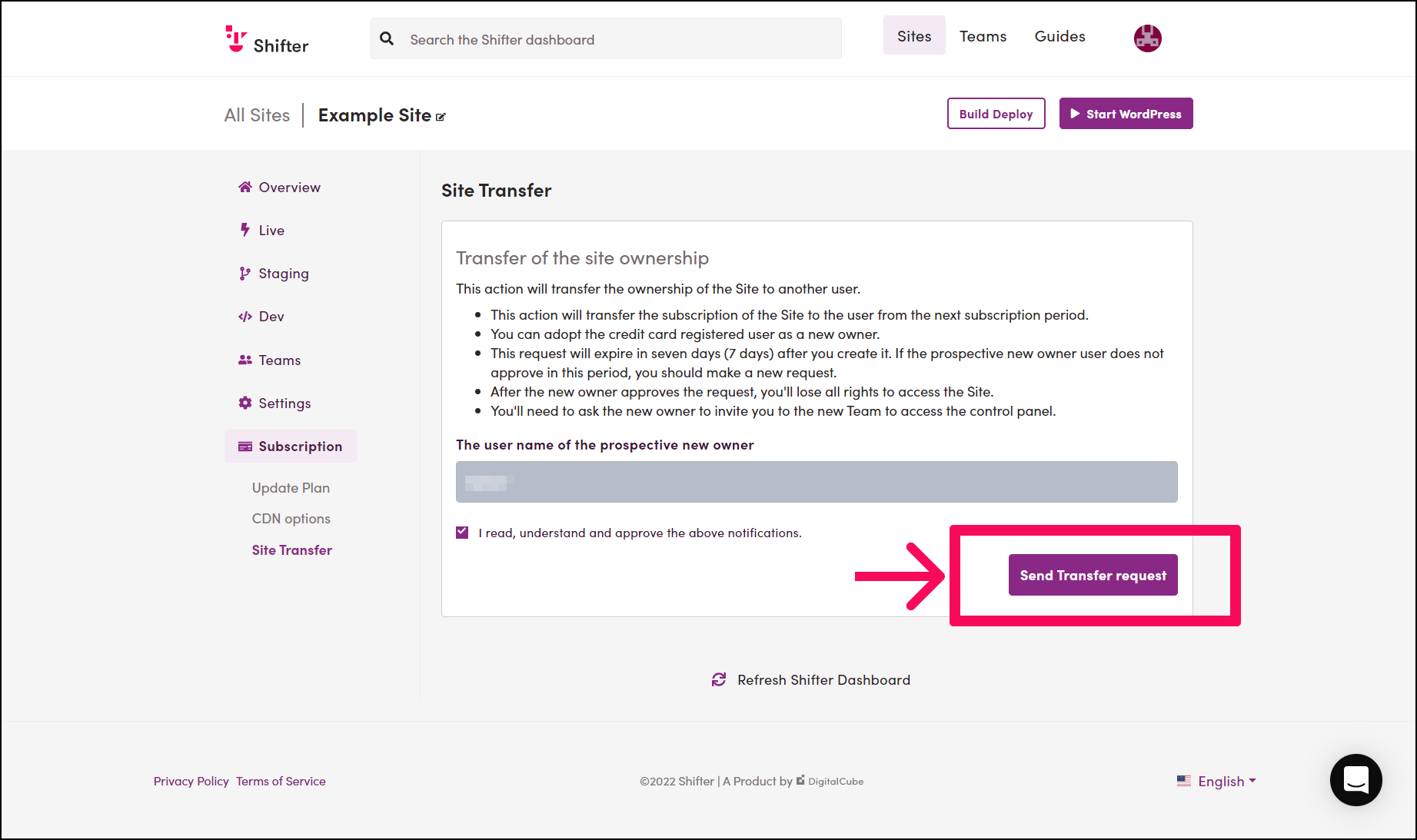Open Teams in the sidebar
The width and height of the screenshot is (1417, 840).
click(270, 360)
